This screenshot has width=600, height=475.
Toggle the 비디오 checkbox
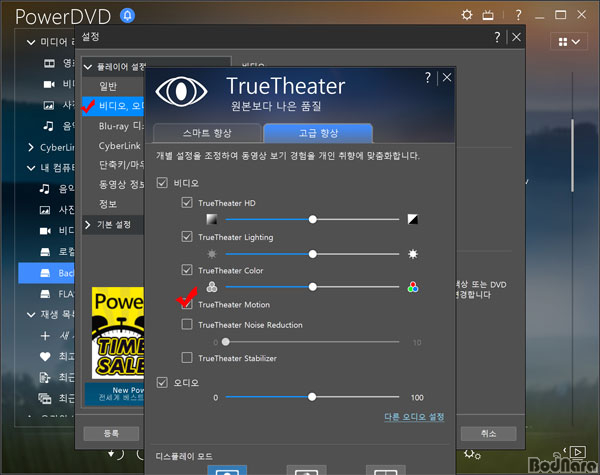(162, 183)
